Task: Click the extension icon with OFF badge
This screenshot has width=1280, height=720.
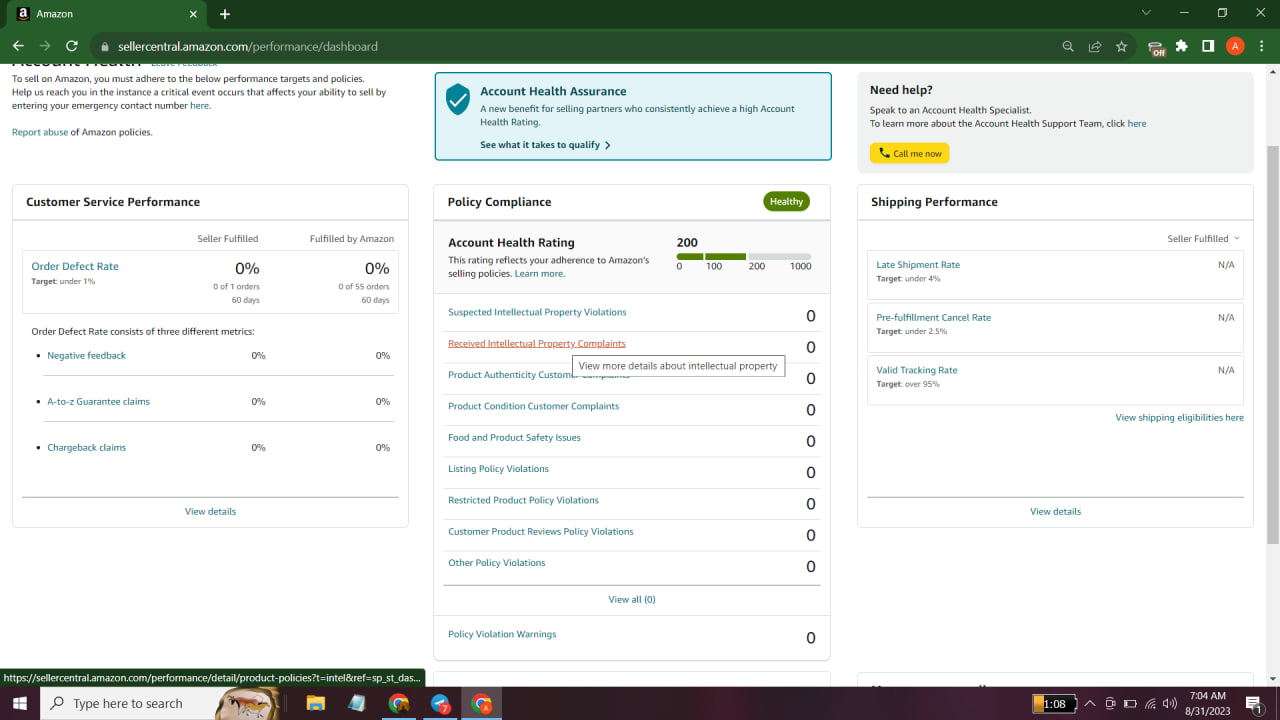Action: pos(1156,47)
